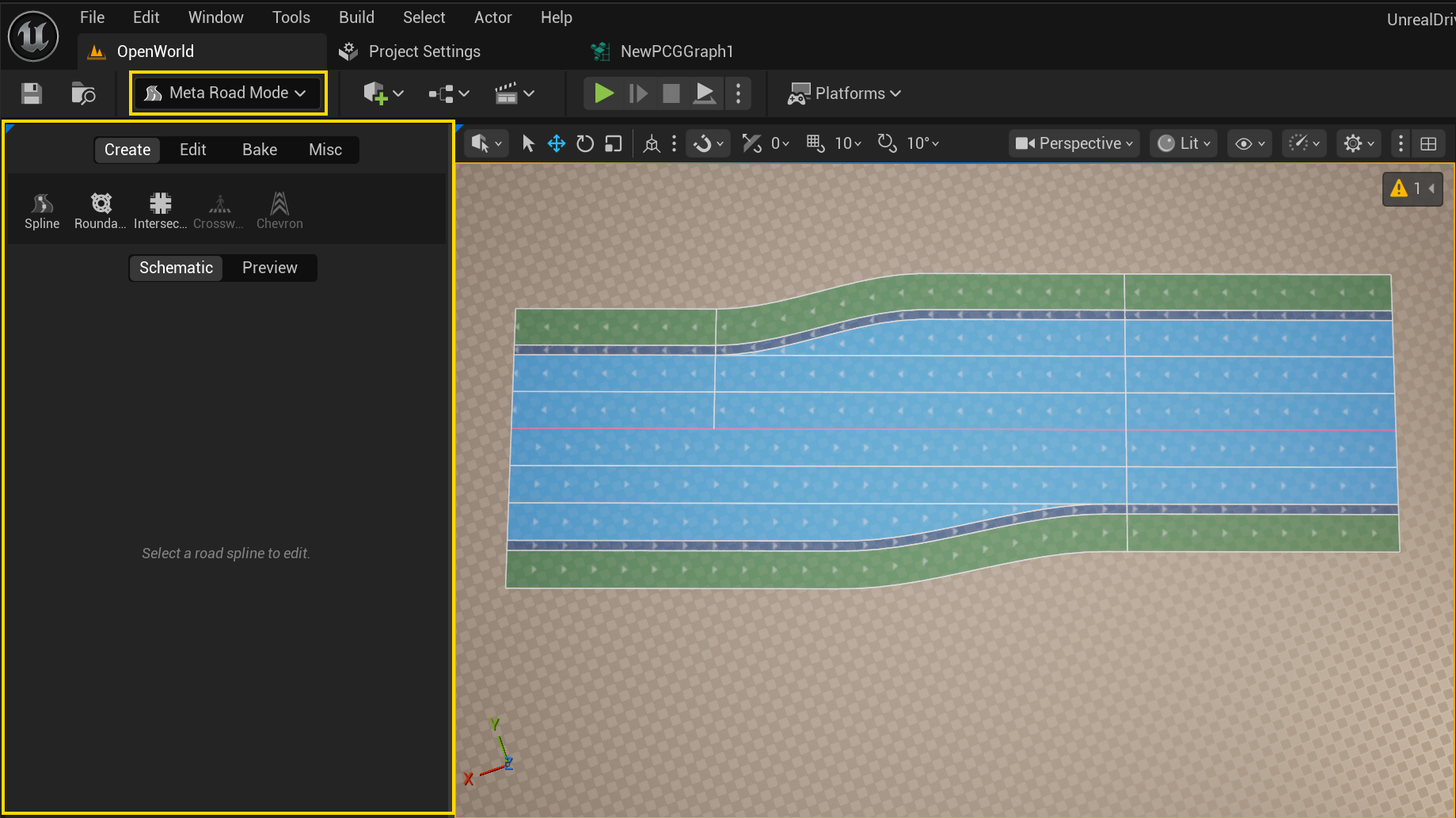This screenshot has width=1456, height=818.
Task: Click the viewport axis orientation gizmo
Action: tap(491, 752)
